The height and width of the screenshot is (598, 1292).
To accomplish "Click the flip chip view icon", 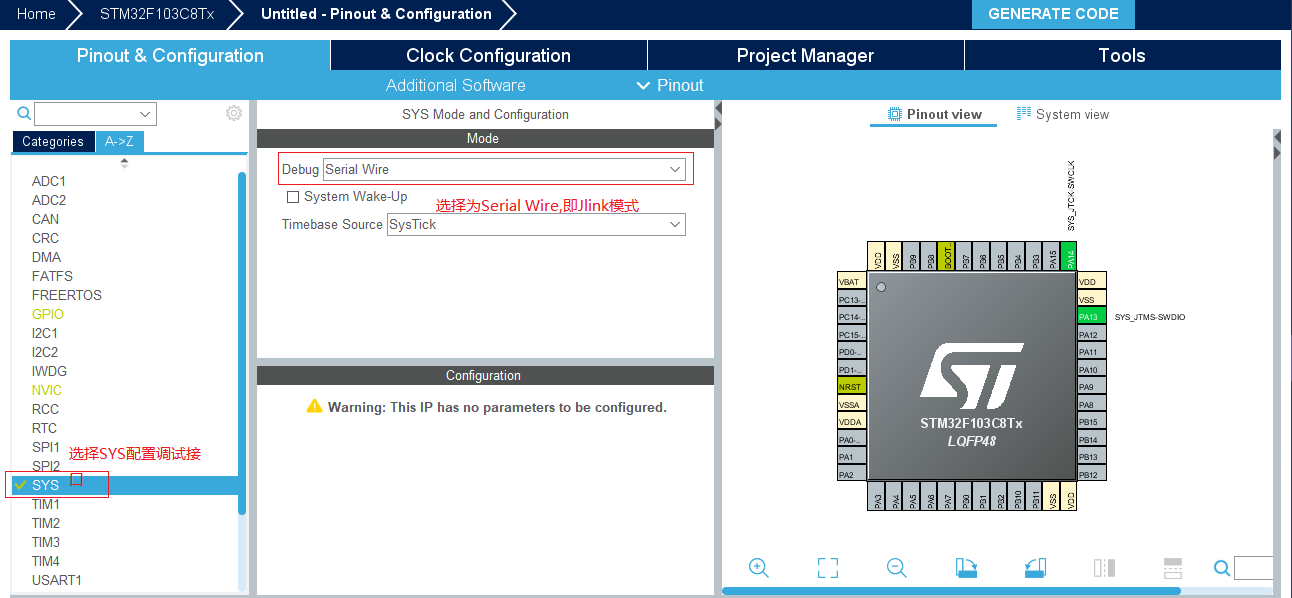I will point(1104,568).
